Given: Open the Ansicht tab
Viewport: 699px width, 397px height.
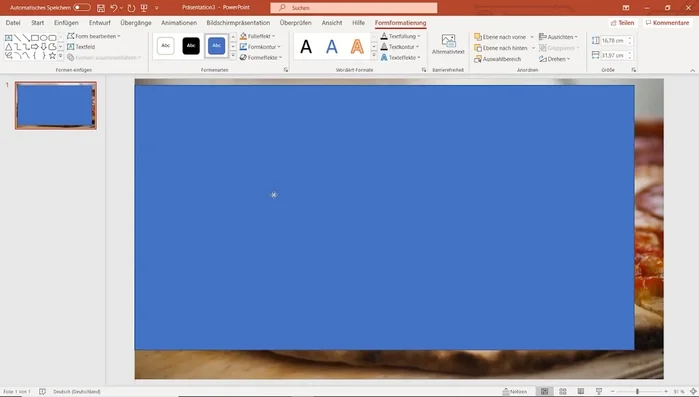Looking at the screenshot, I should click(332, 23).
